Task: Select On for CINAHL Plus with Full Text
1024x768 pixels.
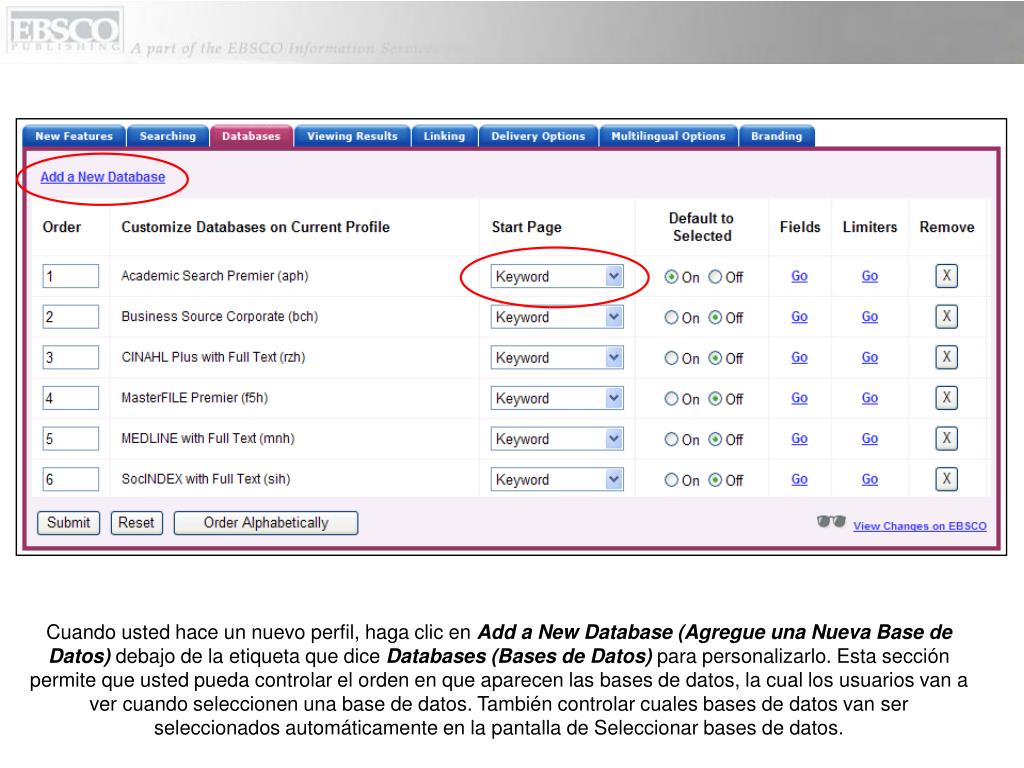Action: 671,358
